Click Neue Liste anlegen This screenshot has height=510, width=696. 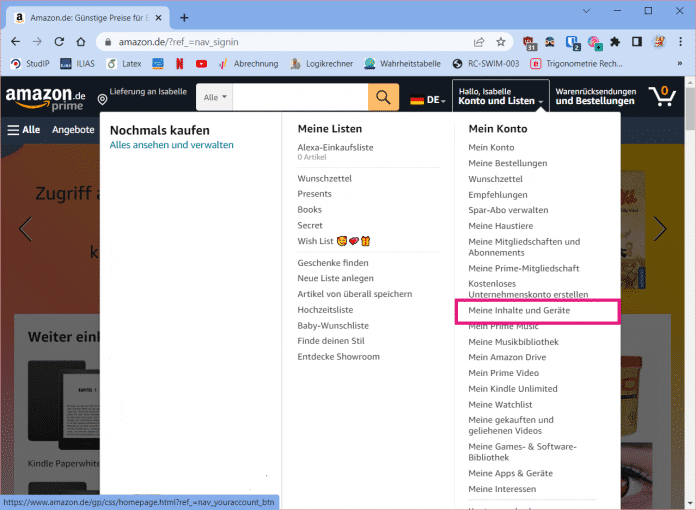(x=335, y=278)
